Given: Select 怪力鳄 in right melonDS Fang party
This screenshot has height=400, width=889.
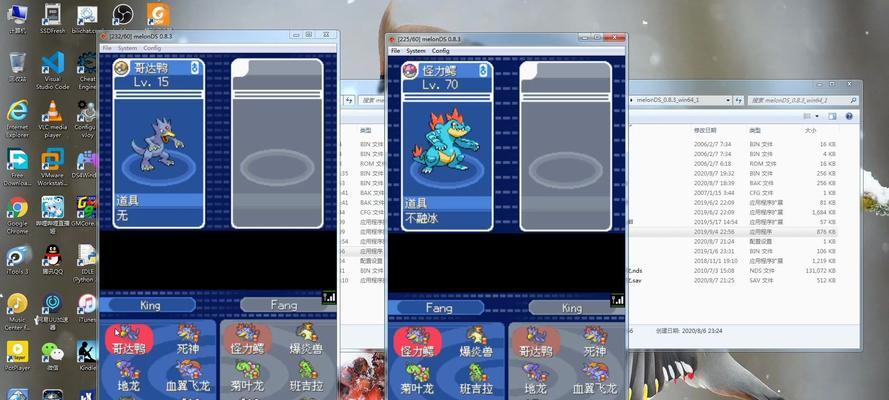Looking at the screenshot, I should 418,343.
